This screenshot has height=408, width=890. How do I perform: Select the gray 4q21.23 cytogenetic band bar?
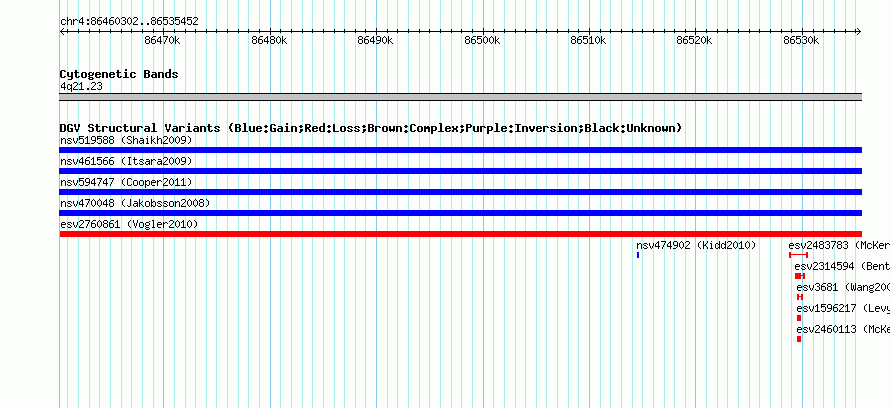pyautogui.click(x=460, y=97)
